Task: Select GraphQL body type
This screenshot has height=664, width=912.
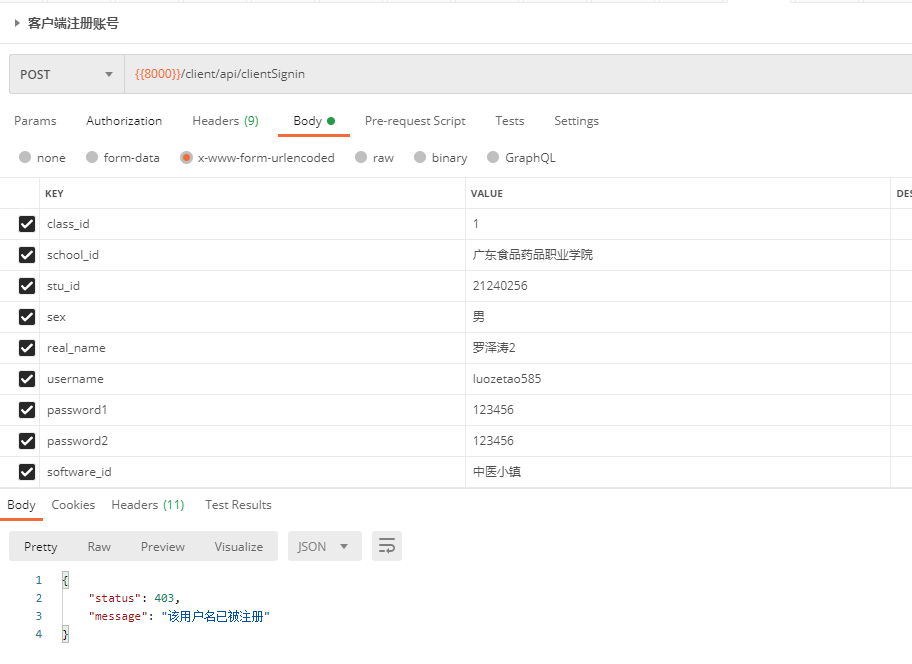Action: tap(493, 158)
